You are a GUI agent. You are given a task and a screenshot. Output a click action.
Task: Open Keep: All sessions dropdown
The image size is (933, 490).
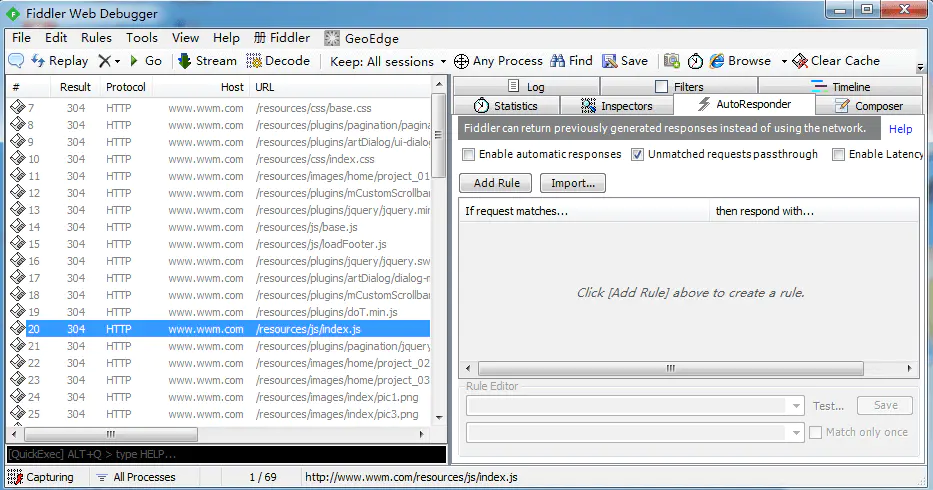point(388,61)
